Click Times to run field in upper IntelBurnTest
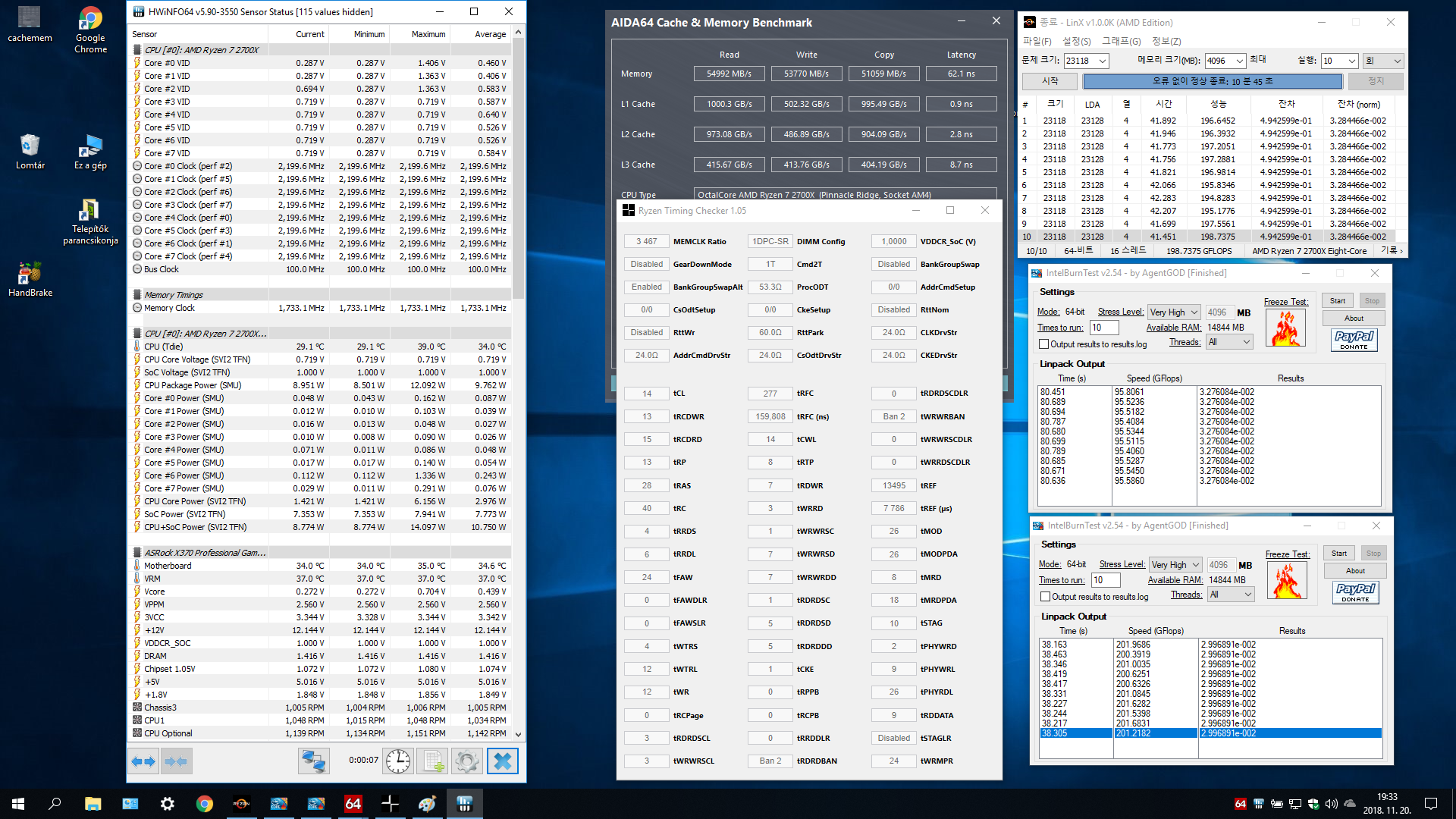Image resolution: width=1456 pixels, height=819 pixels. pyautogui.click(x=1104, y=328)
